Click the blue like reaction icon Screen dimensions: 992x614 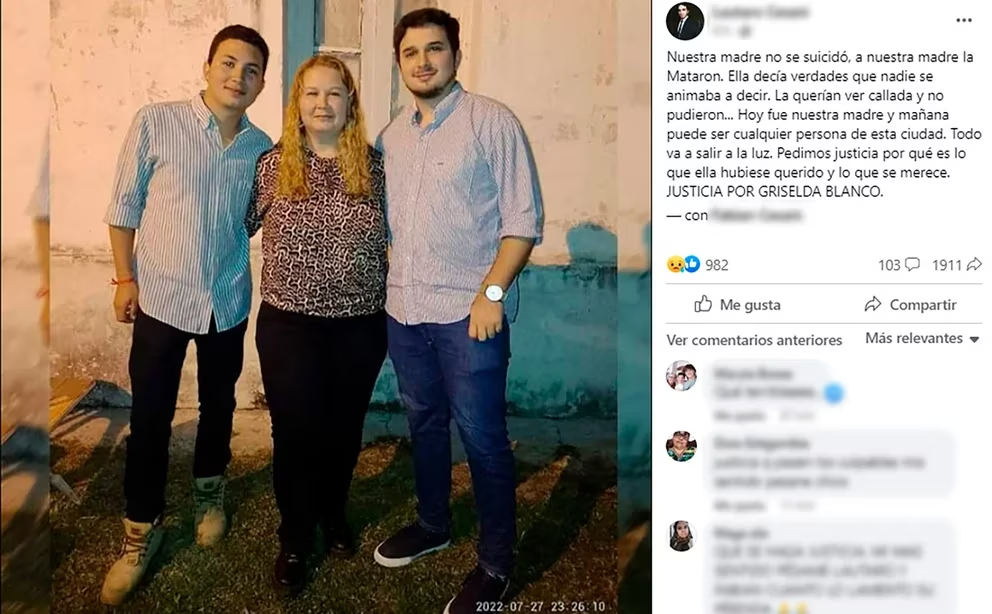click(692, 264)
